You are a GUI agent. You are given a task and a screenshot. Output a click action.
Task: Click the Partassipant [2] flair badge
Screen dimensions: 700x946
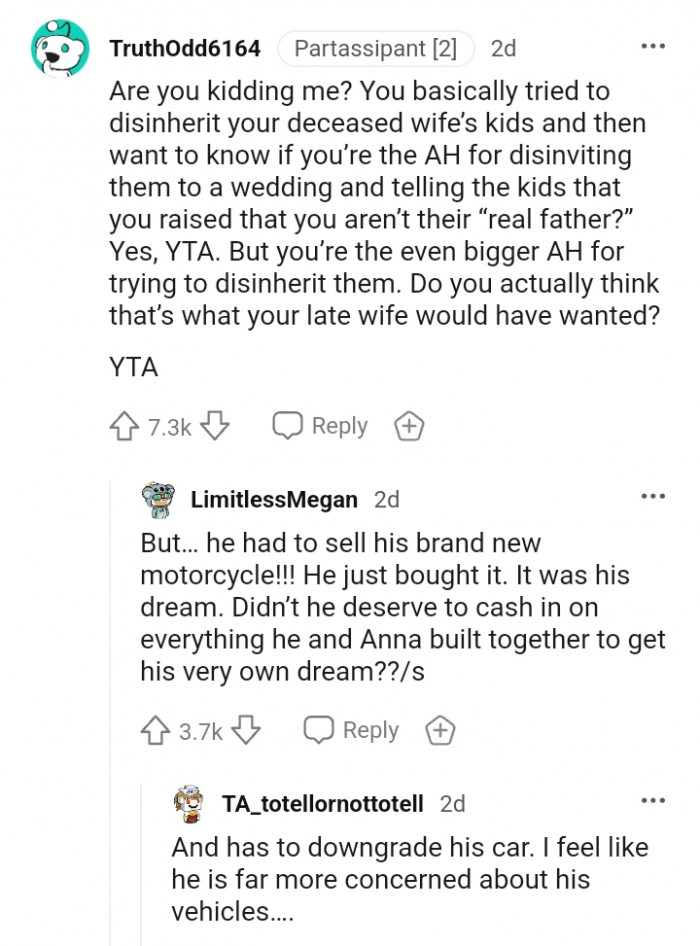(375, 48)
